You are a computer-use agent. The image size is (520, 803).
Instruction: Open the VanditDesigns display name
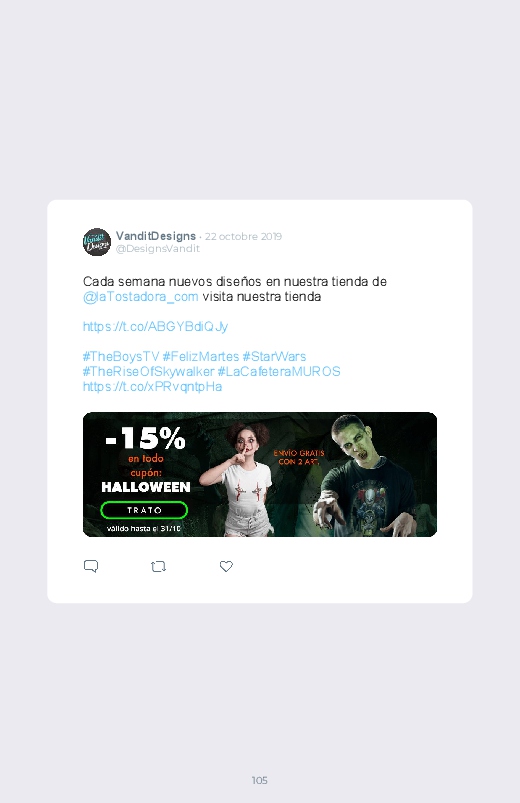click(156, 236)
